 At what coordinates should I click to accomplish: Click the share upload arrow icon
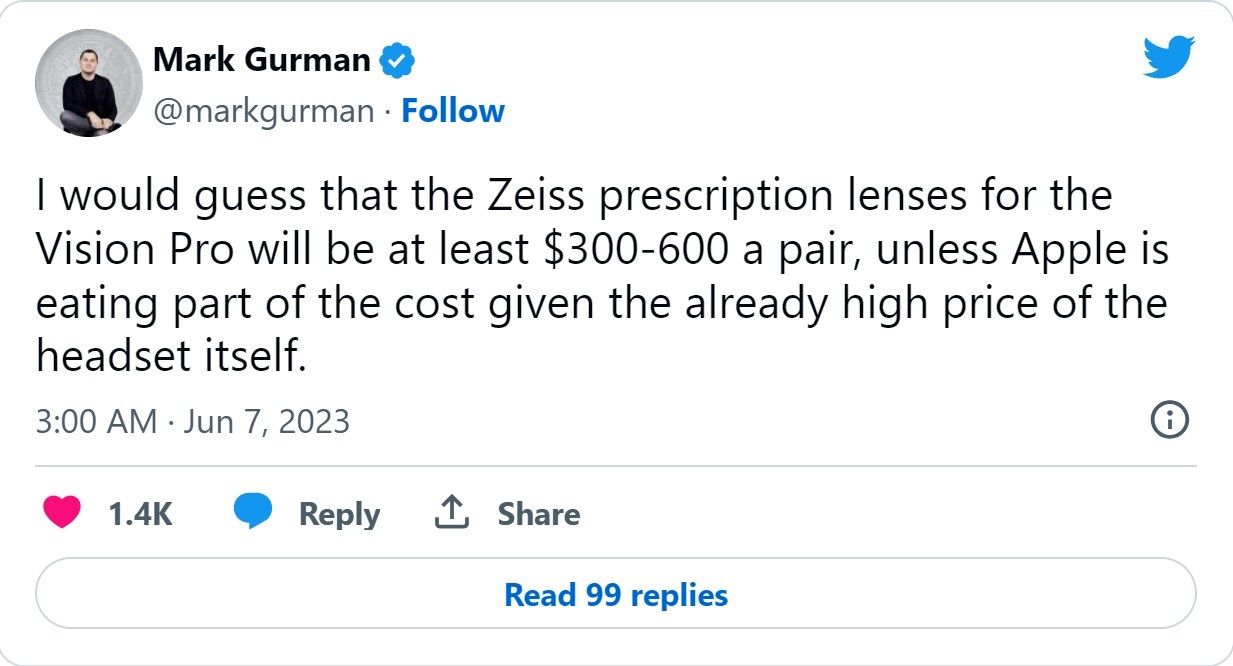tap(451, 513)
